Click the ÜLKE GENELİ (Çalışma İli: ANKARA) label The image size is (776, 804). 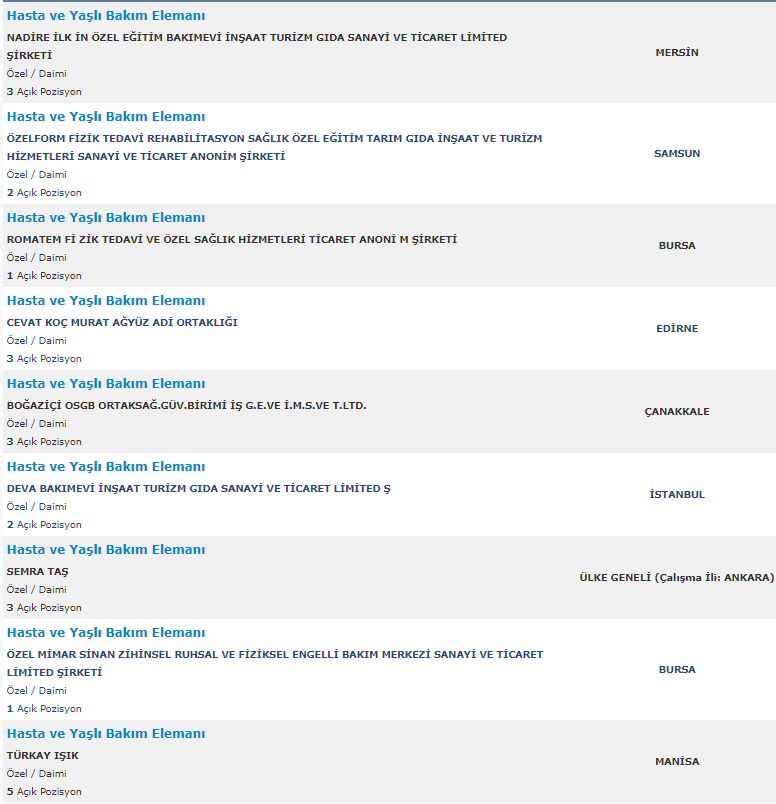(677, 578)
